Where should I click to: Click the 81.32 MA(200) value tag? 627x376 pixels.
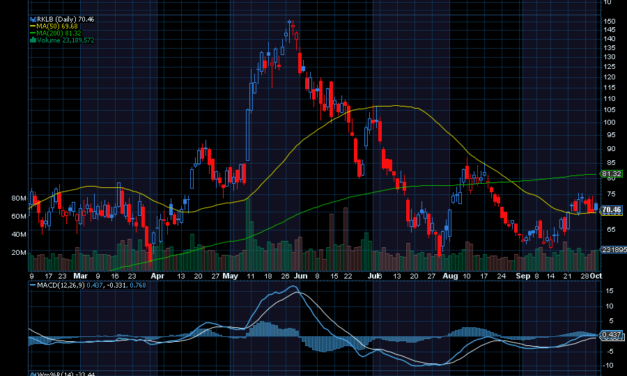(x=611, y=174)
